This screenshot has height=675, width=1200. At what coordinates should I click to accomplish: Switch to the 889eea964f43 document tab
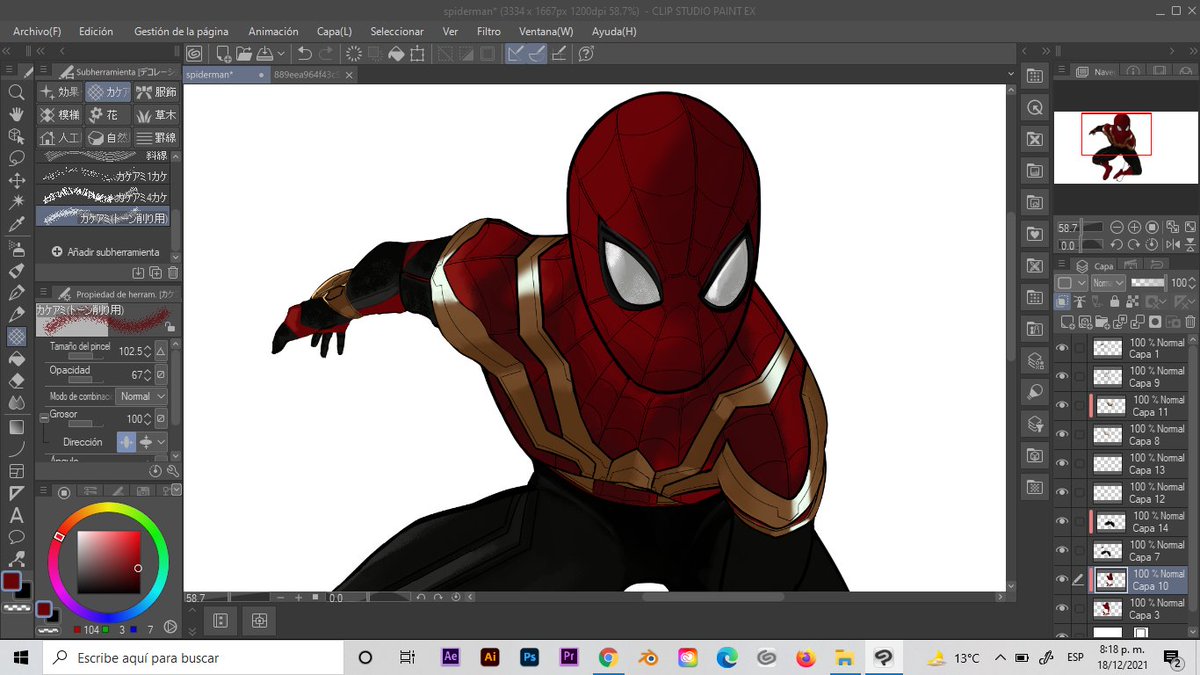(306, 74)
